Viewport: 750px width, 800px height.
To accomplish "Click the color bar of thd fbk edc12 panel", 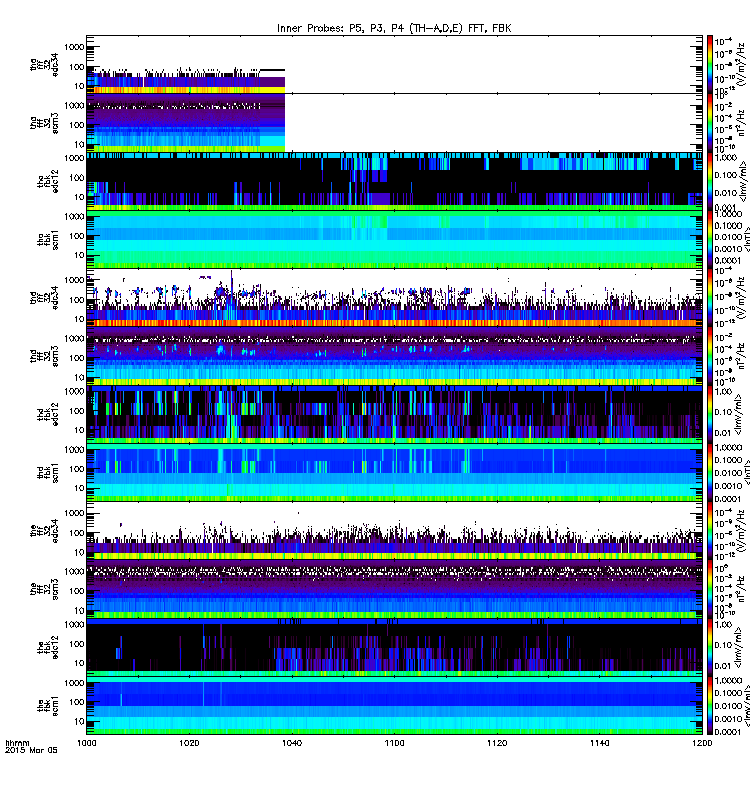I will (709, 414).
